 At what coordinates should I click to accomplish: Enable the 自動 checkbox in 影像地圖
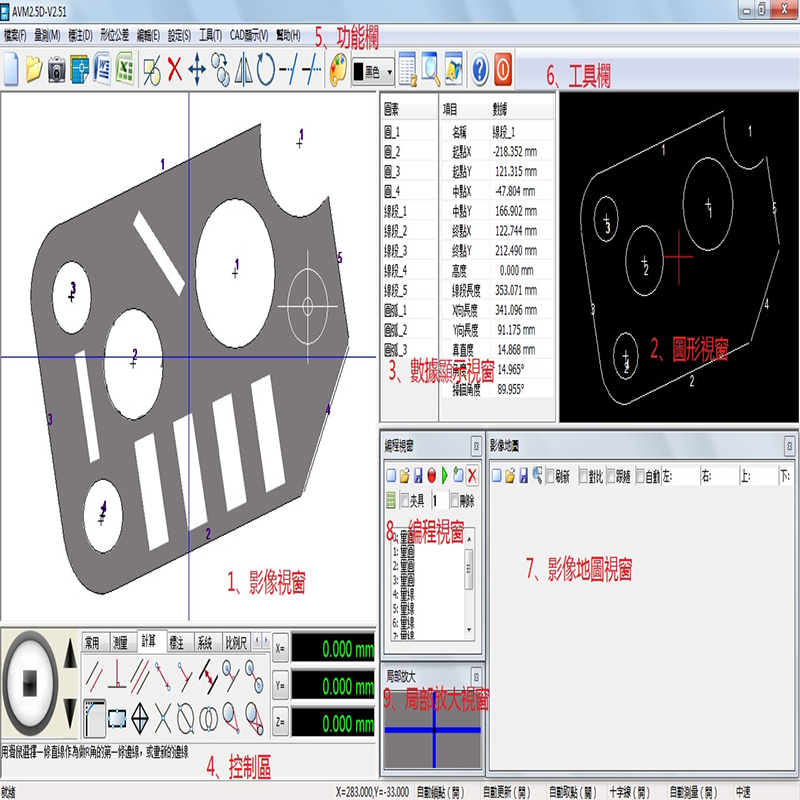640,476
